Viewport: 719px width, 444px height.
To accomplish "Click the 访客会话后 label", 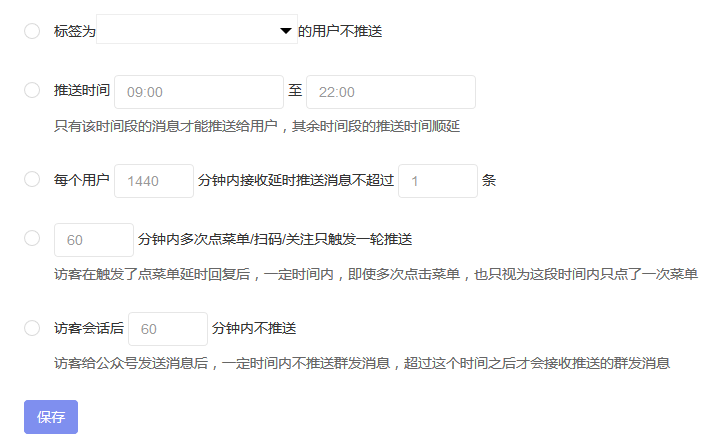I will 88,328.
